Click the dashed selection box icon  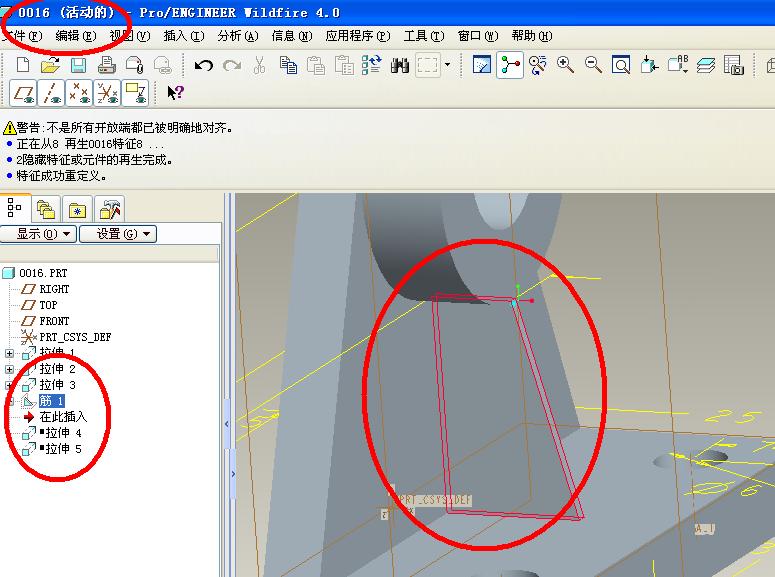(x=428, y=65)
